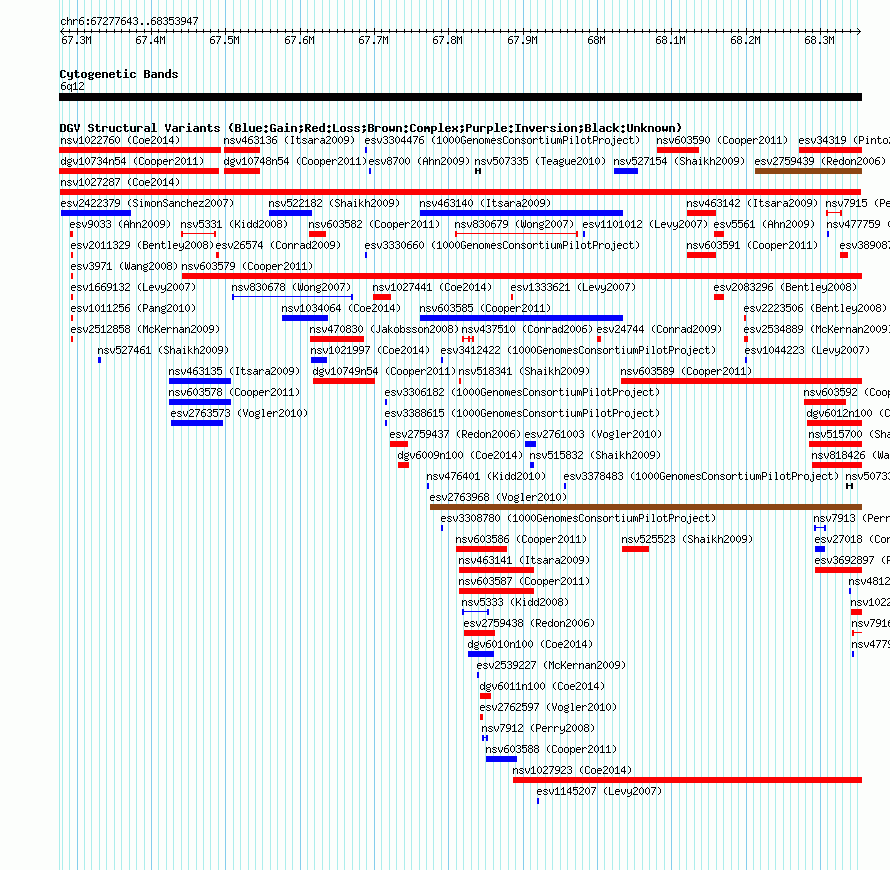Image resolution: width=890 pixels, height=870 pixels.
Task: Open the nsv463142 (Itsara2009) label
Action: [x=752, y=203]
